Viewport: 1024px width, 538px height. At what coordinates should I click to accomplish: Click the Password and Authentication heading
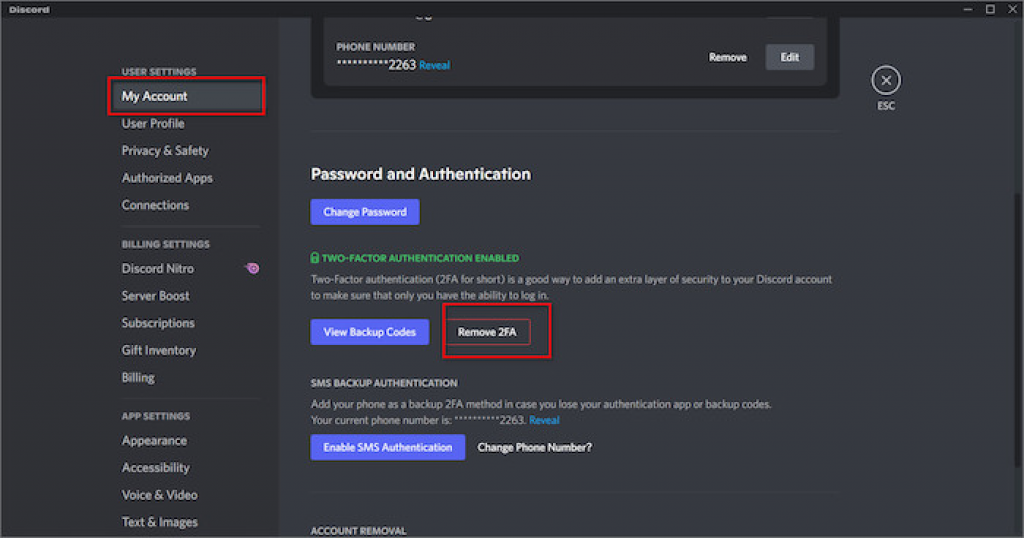421,174
